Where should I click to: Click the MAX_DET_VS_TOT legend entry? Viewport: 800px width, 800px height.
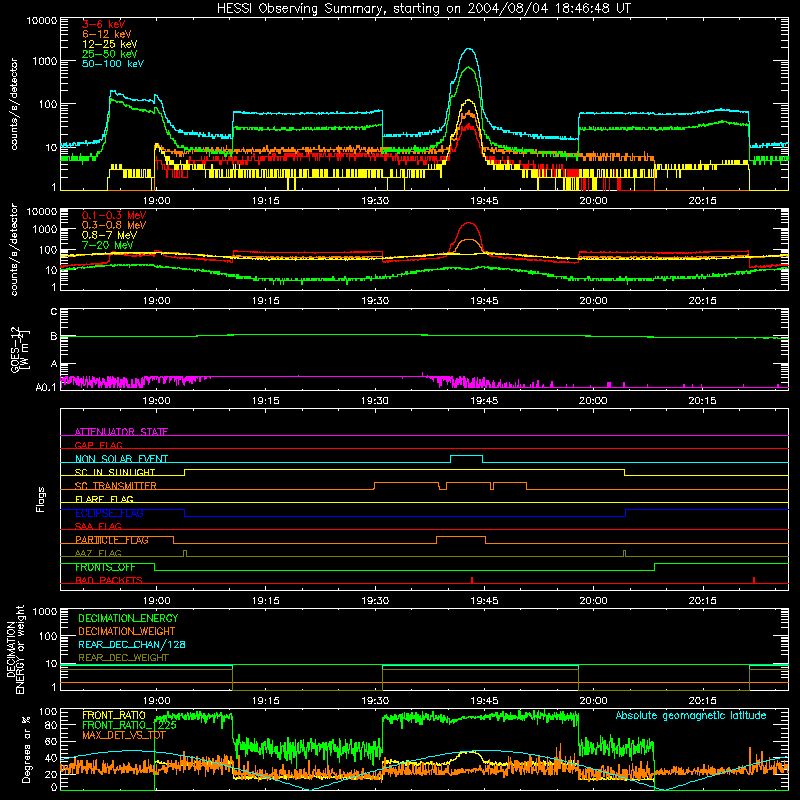click(124, 735)
